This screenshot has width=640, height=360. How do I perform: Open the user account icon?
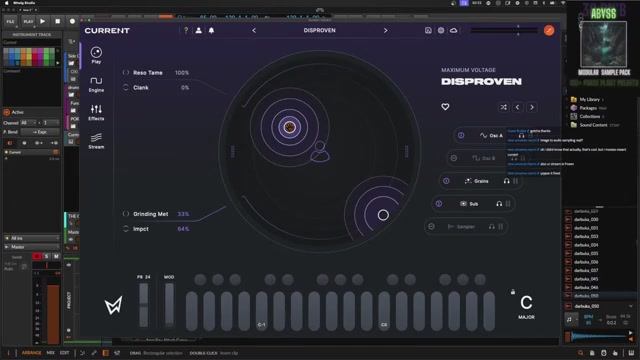coord(198,30)
